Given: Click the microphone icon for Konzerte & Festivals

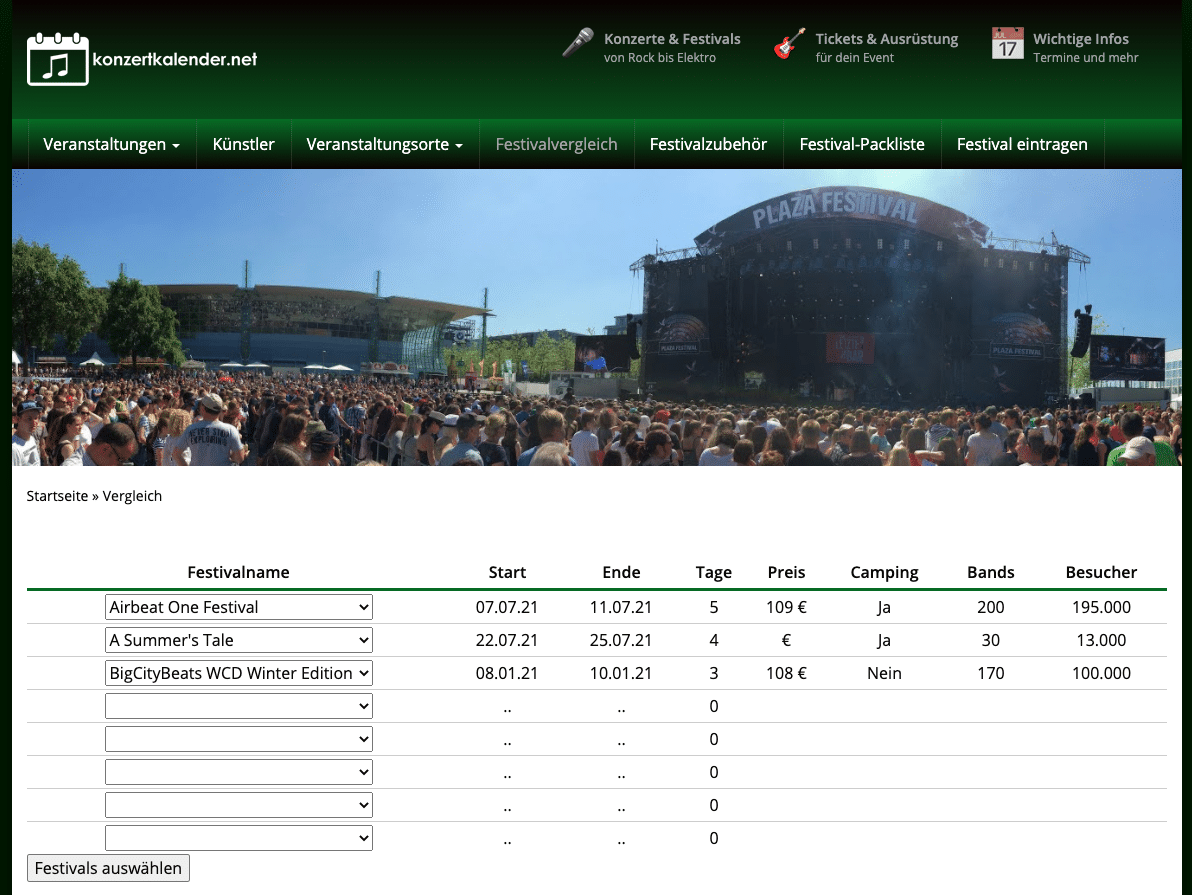Looking at the screenshot, I should 578,43.
